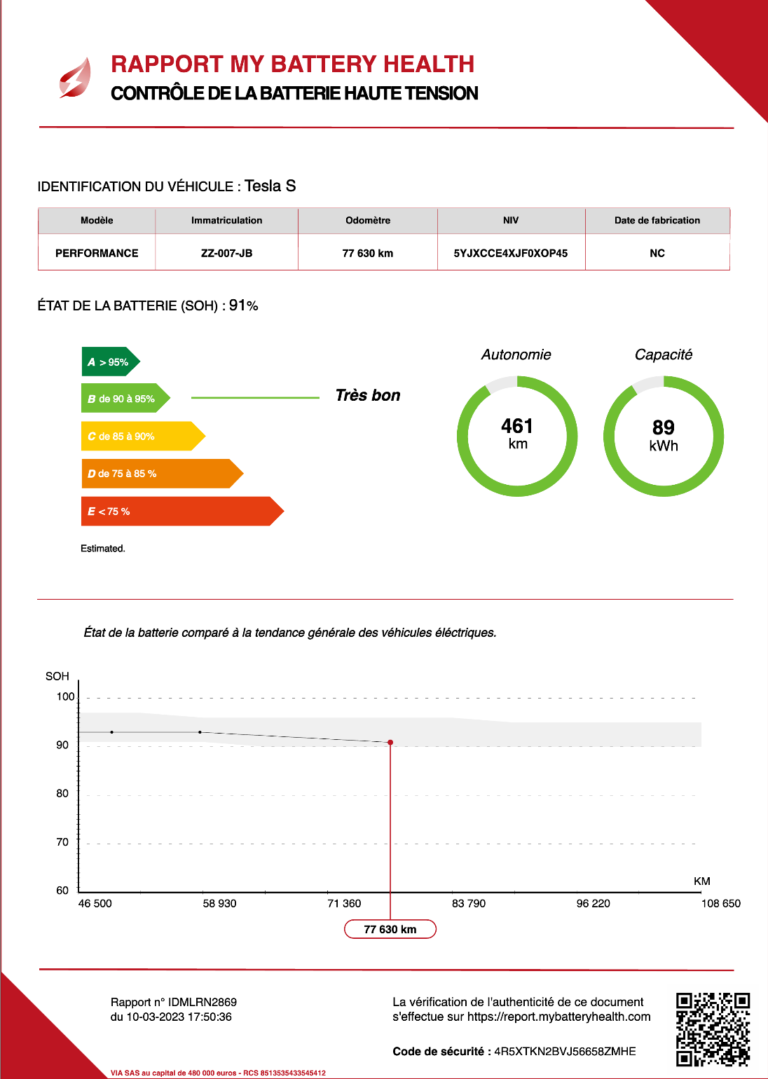Screen dimensions: 768x1079
Task: Click the 96 220 x-axis value
Action: [x=593, y=903]
